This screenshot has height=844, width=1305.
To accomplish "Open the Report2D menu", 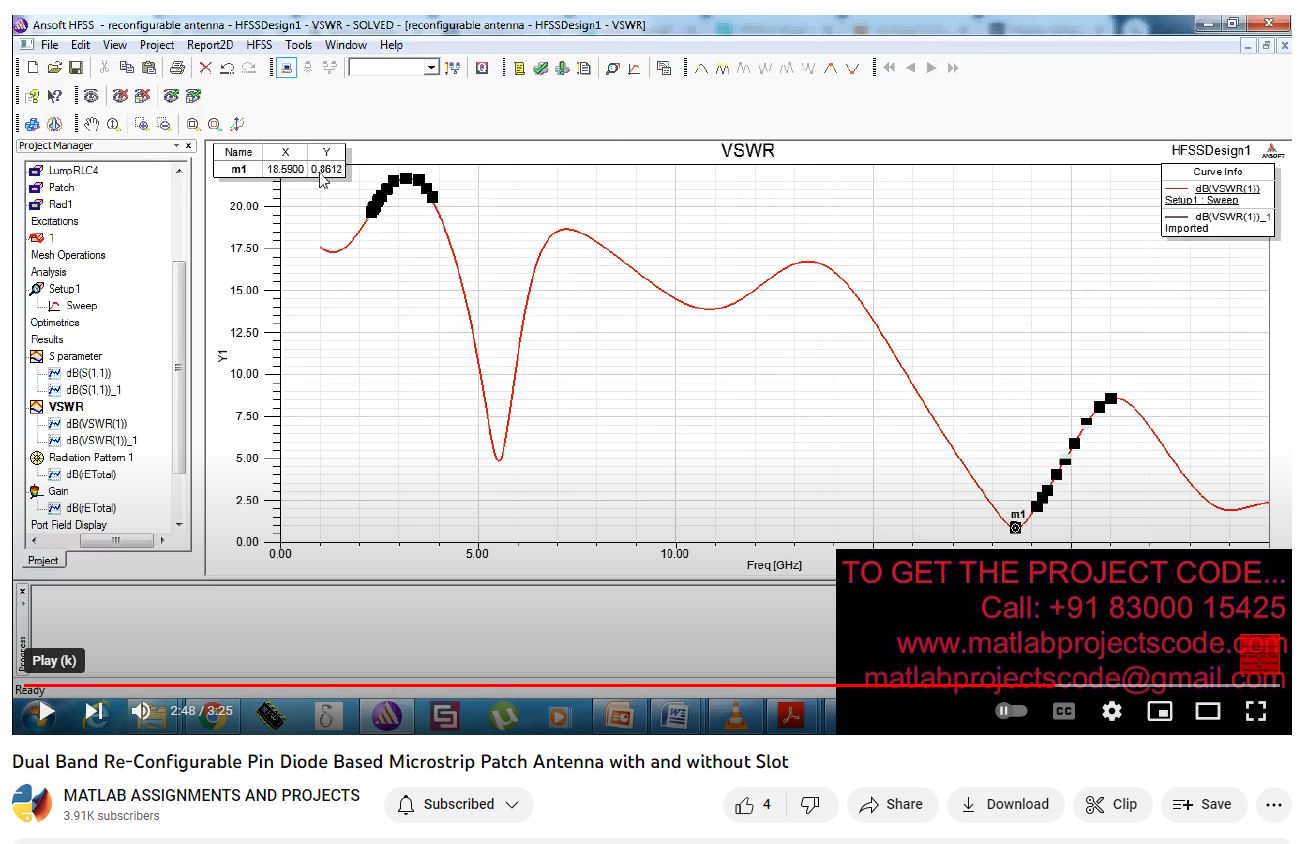I will pyautogui.click(x=210, y=45).
